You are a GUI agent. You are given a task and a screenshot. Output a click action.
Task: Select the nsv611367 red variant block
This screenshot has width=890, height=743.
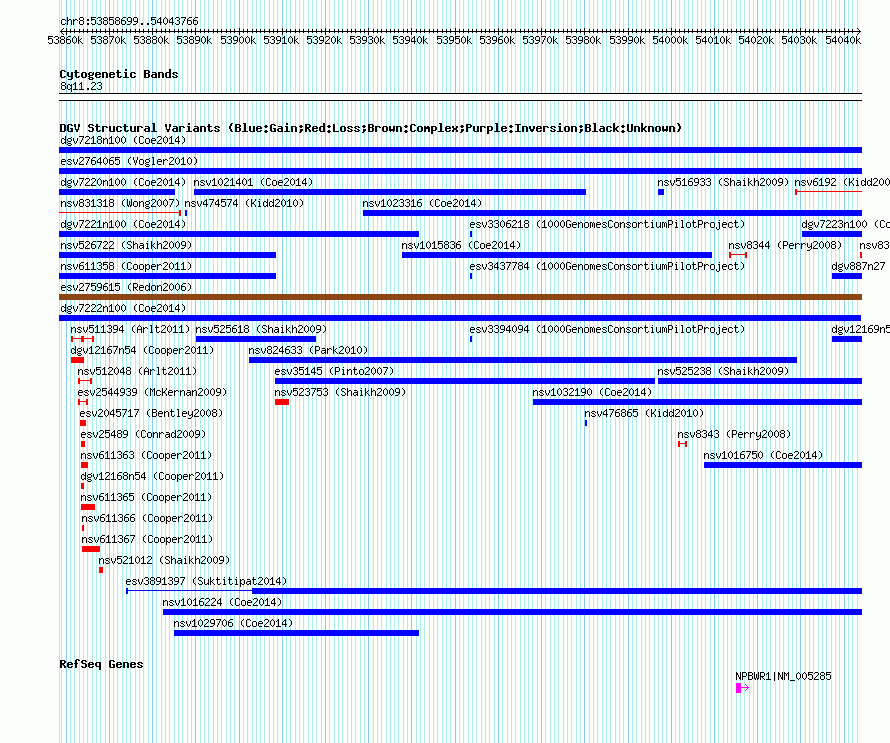pos(91,549)
